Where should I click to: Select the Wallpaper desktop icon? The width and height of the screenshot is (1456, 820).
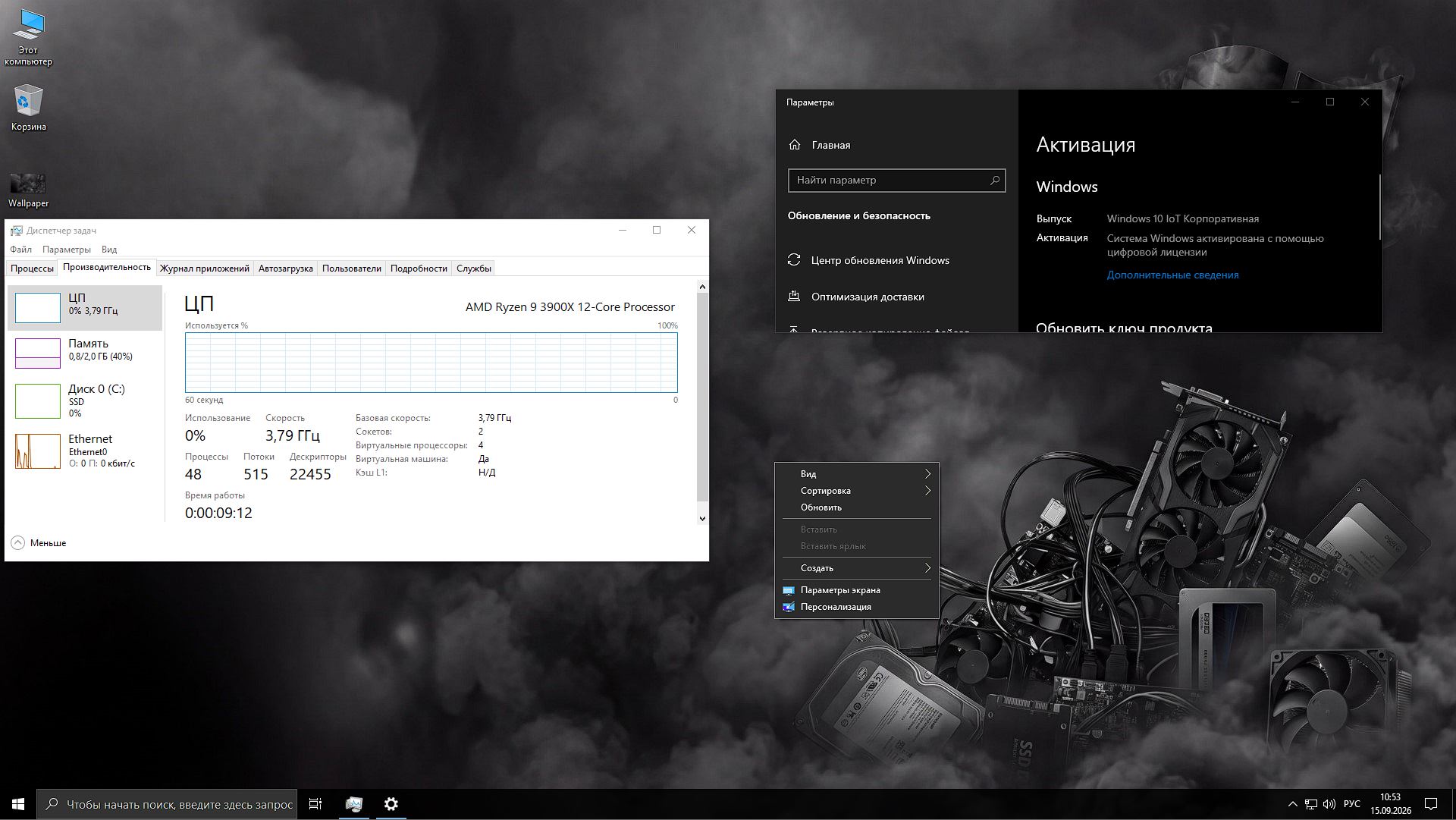point(28,190)
